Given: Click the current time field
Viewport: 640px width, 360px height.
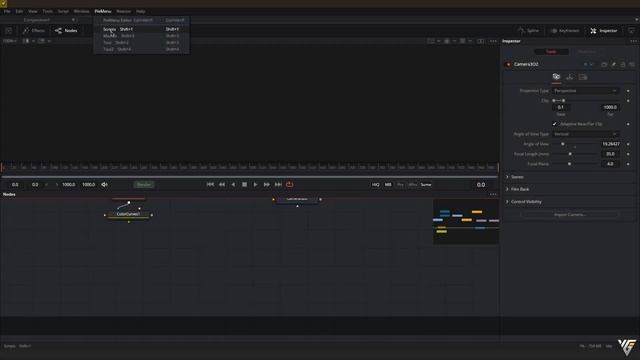Looking at the screenshot, I should 481,185.
